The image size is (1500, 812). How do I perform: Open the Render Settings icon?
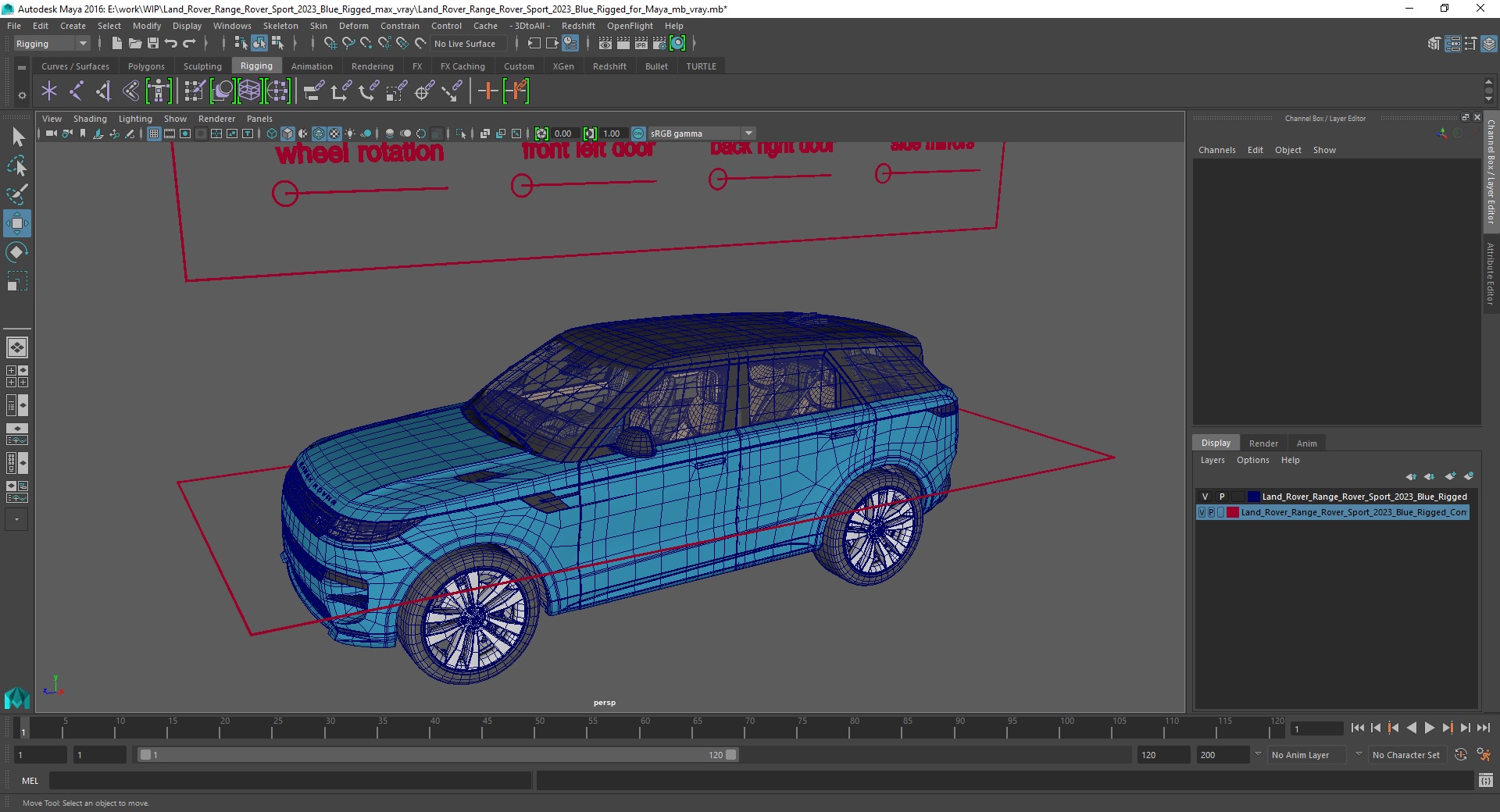pos(659,44)
